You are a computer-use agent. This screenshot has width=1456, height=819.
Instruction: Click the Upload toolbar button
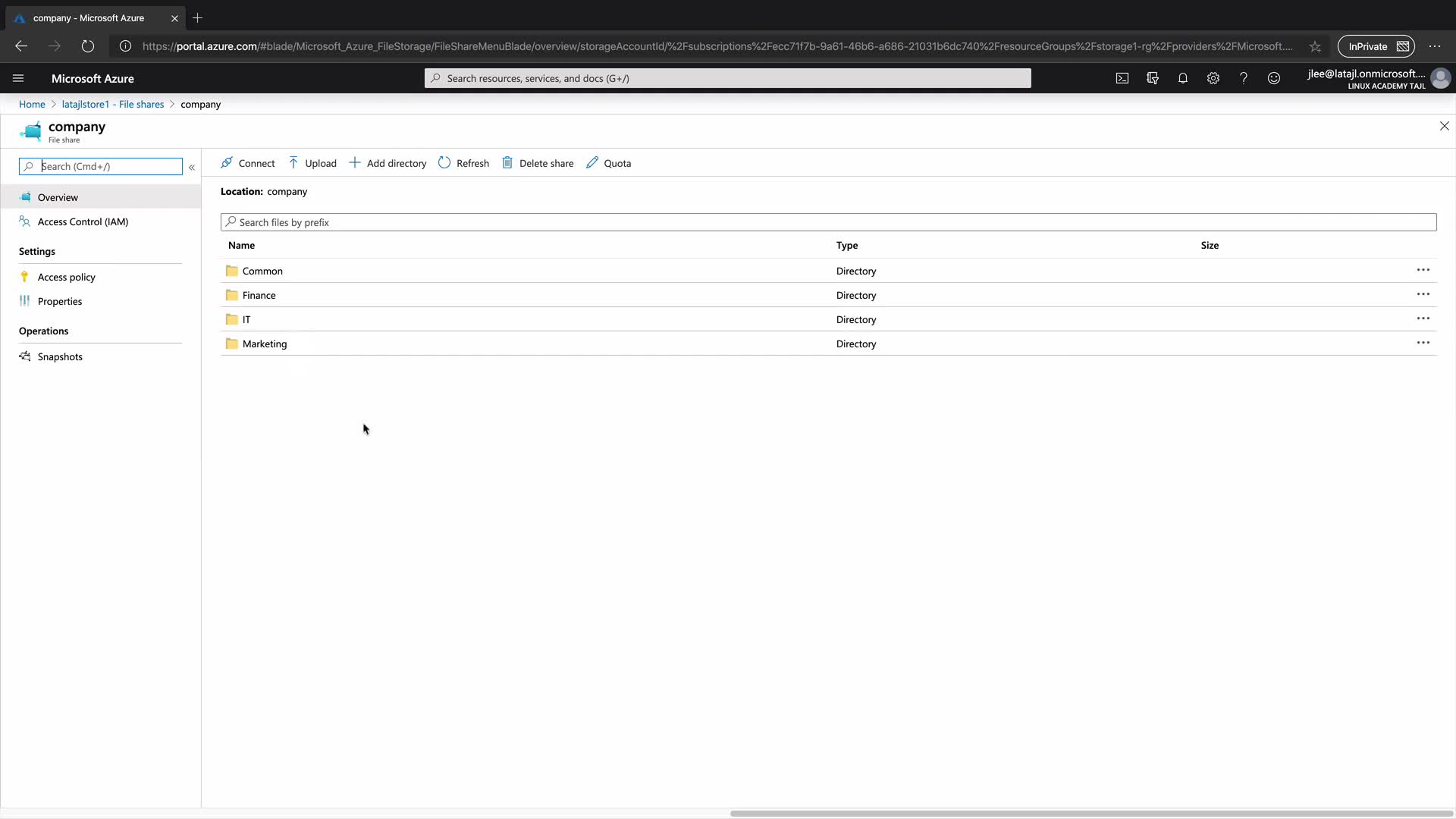[312, 163]
